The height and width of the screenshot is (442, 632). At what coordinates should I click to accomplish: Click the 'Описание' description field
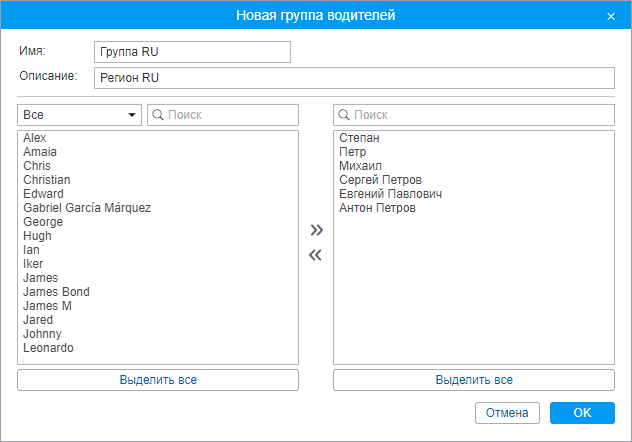point(352,78)
